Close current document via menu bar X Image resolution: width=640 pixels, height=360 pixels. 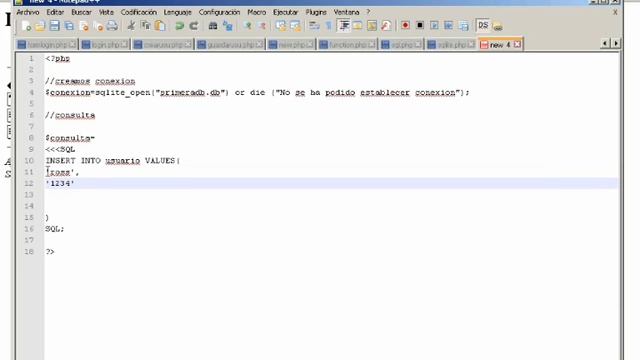[615, 12]
